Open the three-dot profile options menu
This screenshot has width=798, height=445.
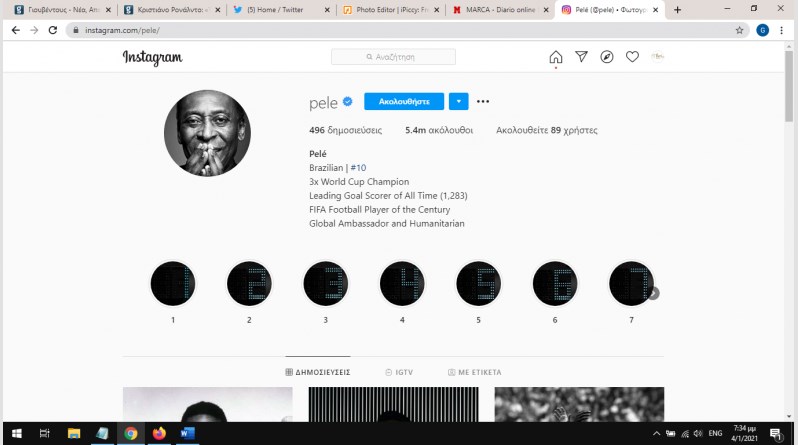(483, 101)
